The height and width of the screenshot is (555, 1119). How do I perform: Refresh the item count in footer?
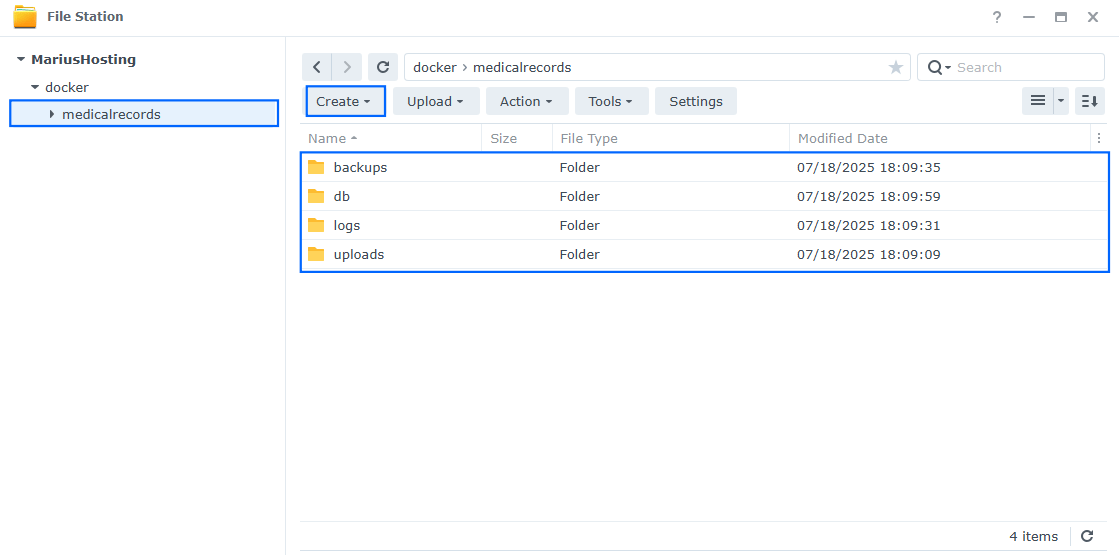click(x=1087, y=536)
